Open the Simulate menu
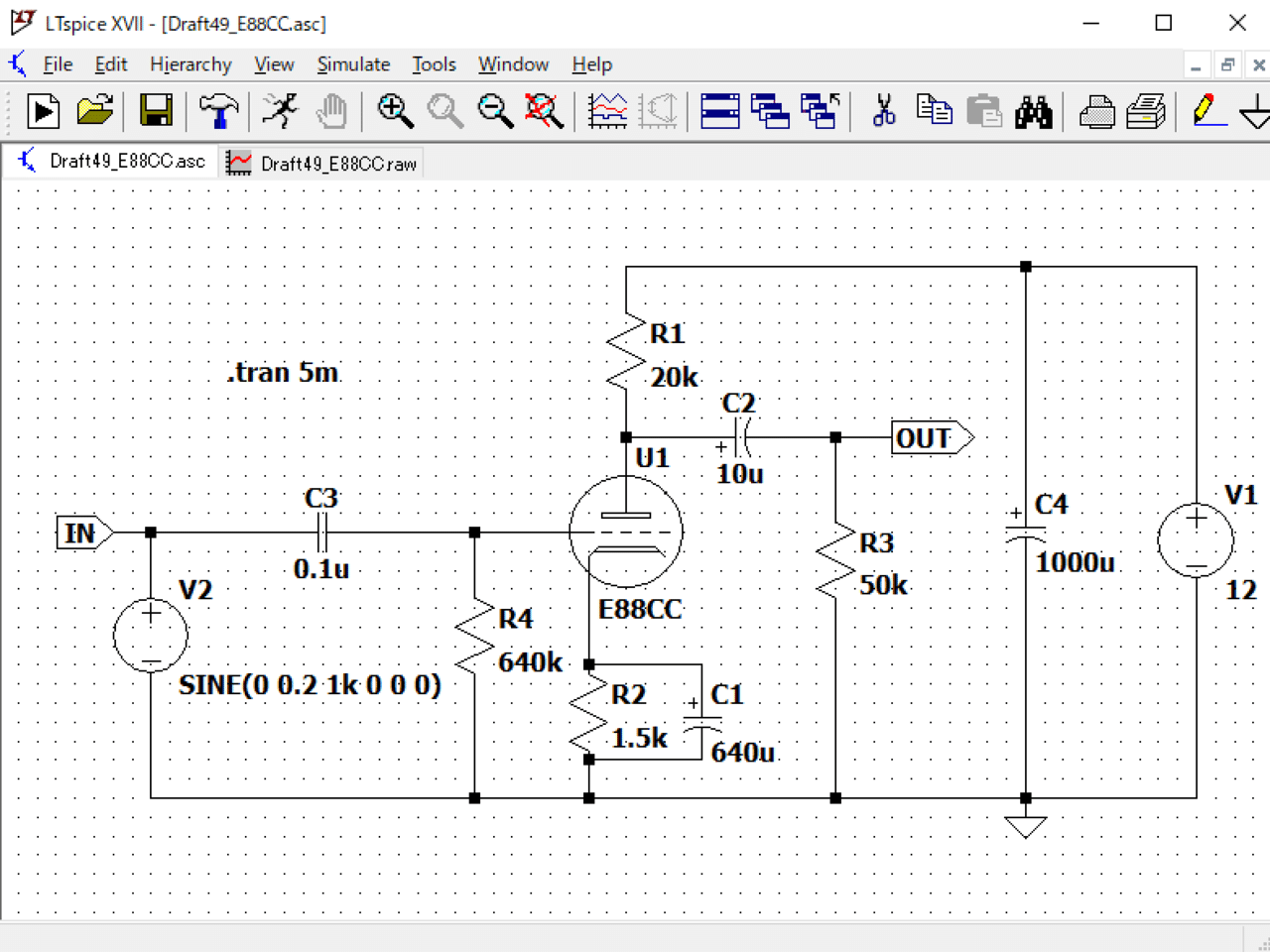 [353, 64]
